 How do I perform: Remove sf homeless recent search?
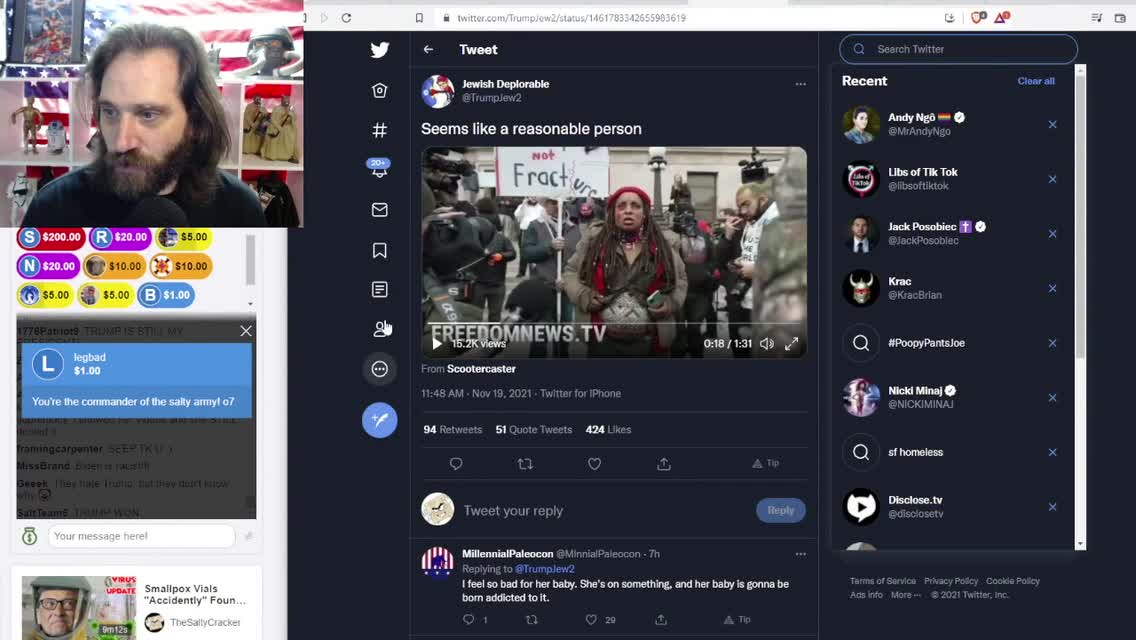coord(1053,452)
